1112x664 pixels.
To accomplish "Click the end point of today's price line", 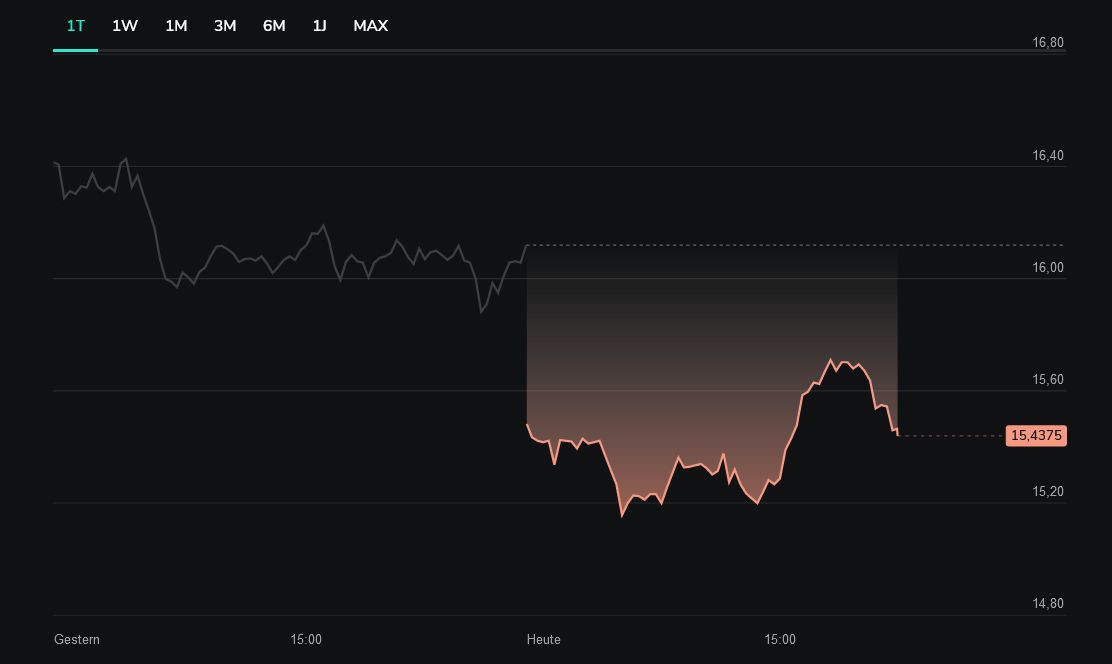I will click(x=898, y=435).
